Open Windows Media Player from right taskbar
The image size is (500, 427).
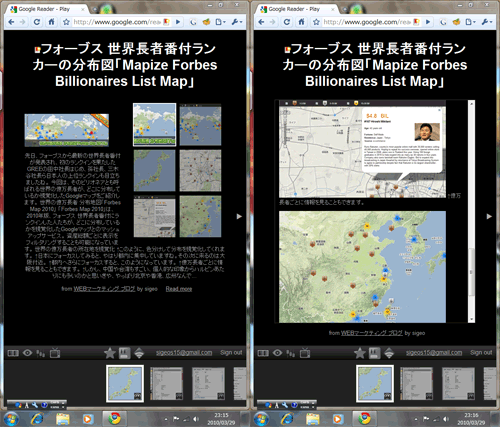(x=337, y=419)
